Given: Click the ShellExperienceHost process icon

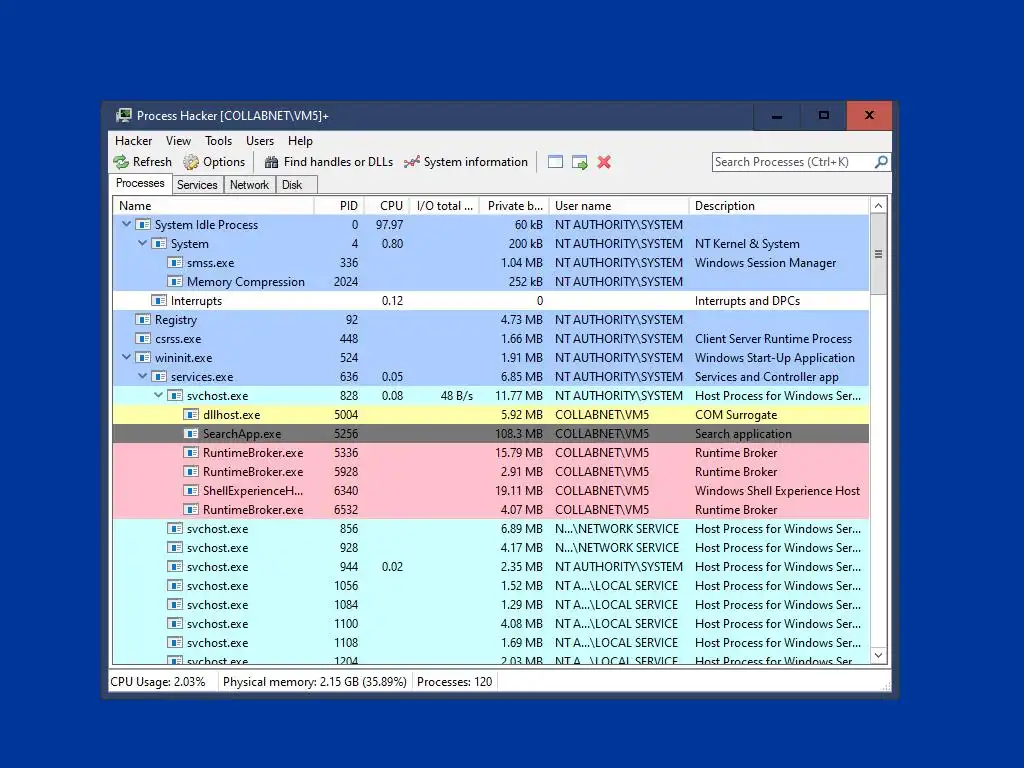Looking at the screenshot, I should click(x=191, y=490).
